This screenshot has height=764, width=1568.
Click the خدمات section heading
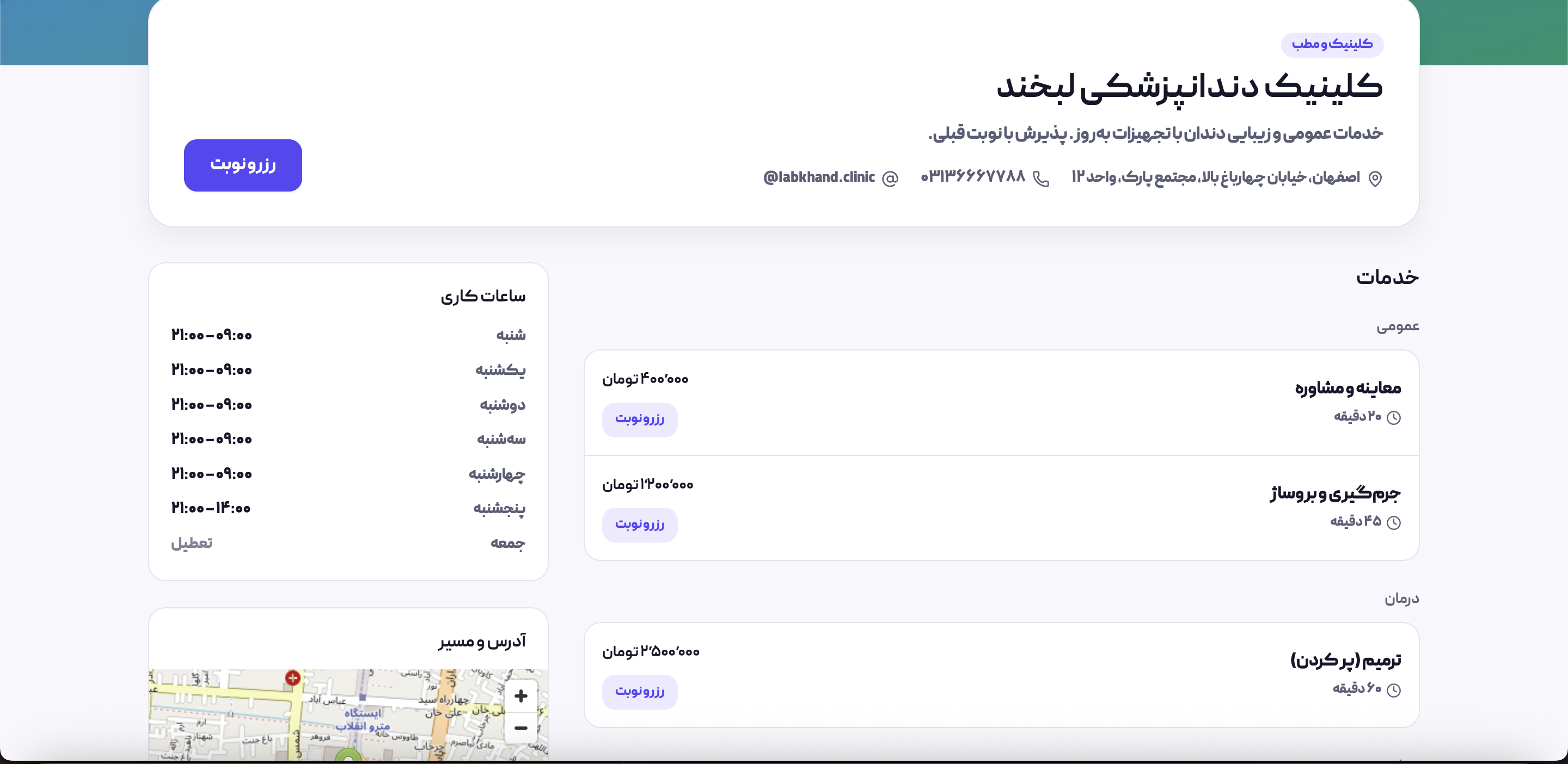(x=1387, y=278)
